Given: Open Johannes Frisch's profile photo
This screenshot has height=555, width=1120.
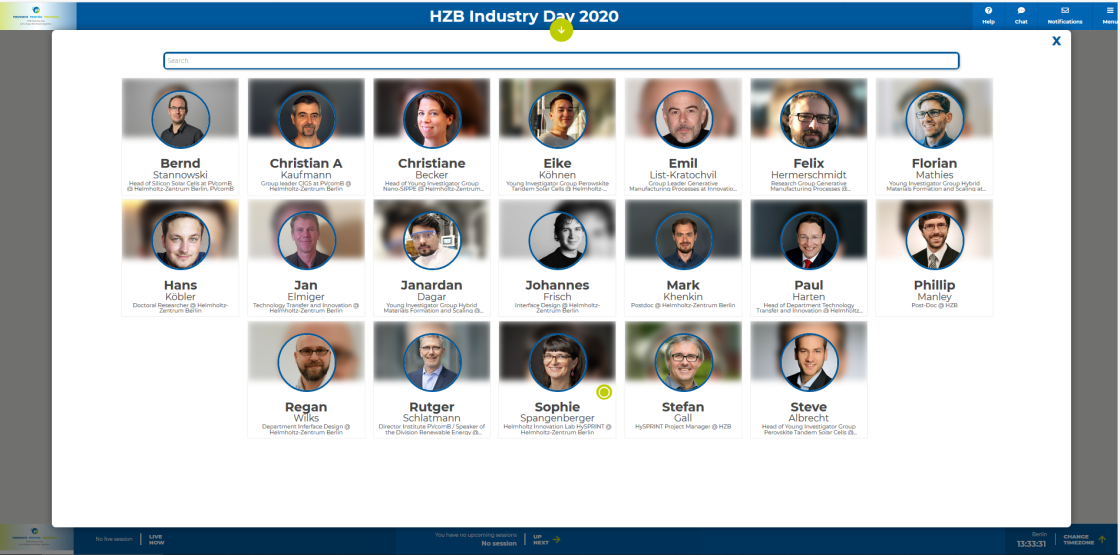Looking at the screenshot, I should [558, 241].
